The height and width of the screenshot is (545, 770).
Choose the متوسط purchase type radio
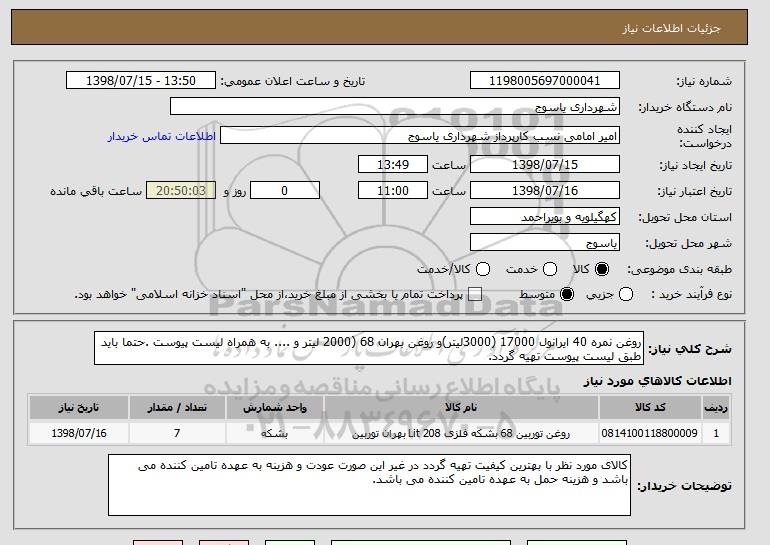tap(567, 295)
